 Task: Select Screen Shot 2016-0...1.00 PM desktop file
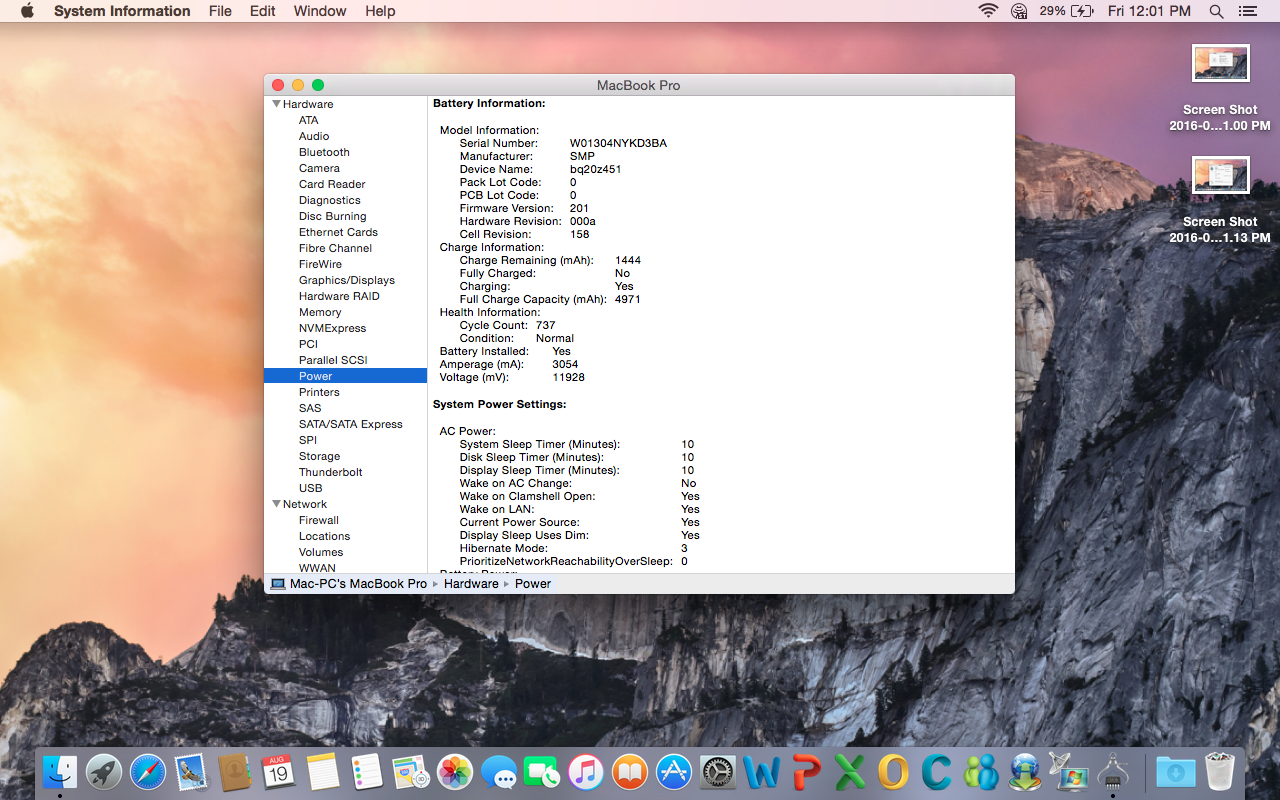click(1220, 88)
